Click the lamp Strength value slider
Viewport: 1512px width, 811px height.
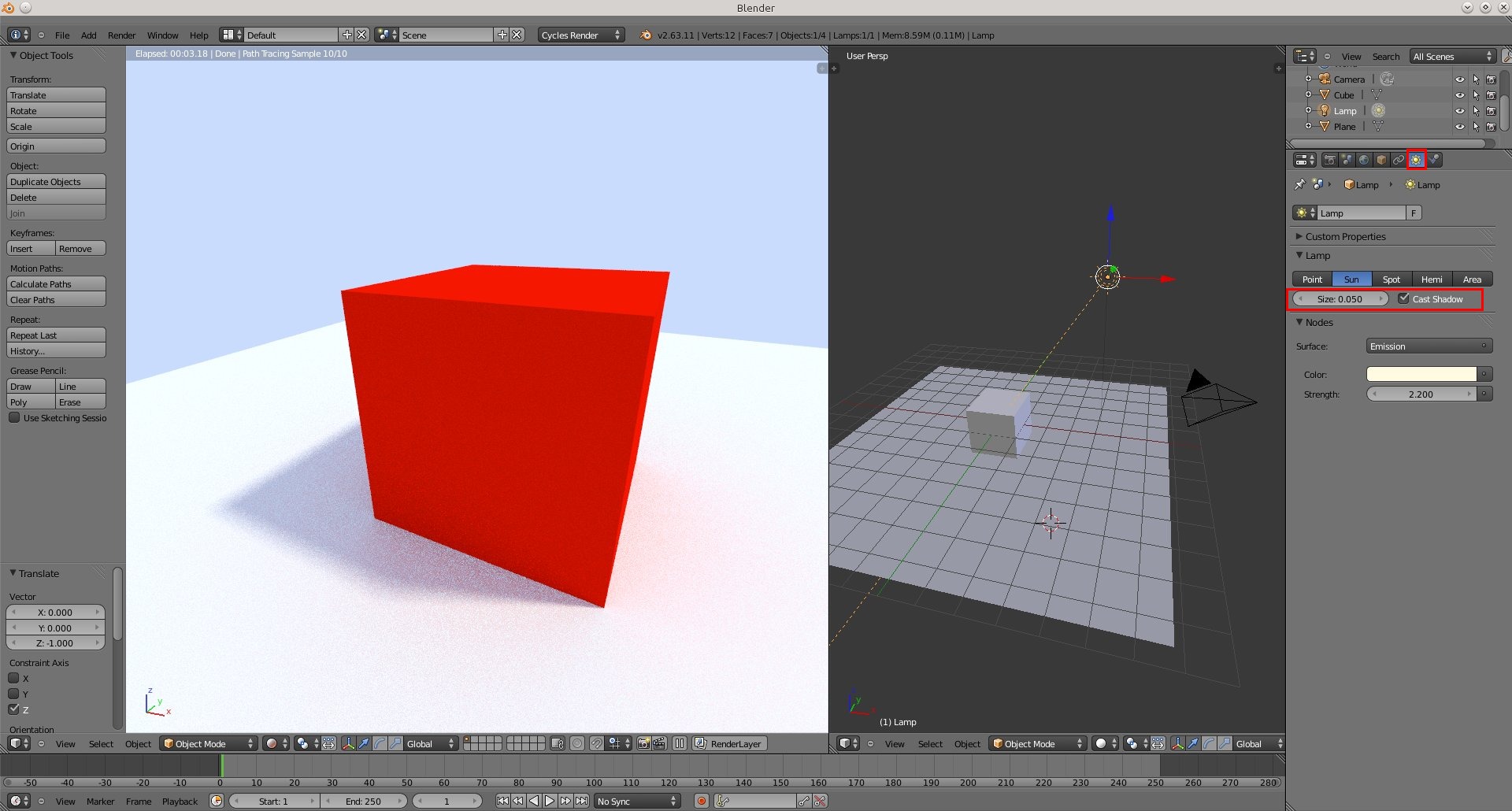coord(1421,394)
